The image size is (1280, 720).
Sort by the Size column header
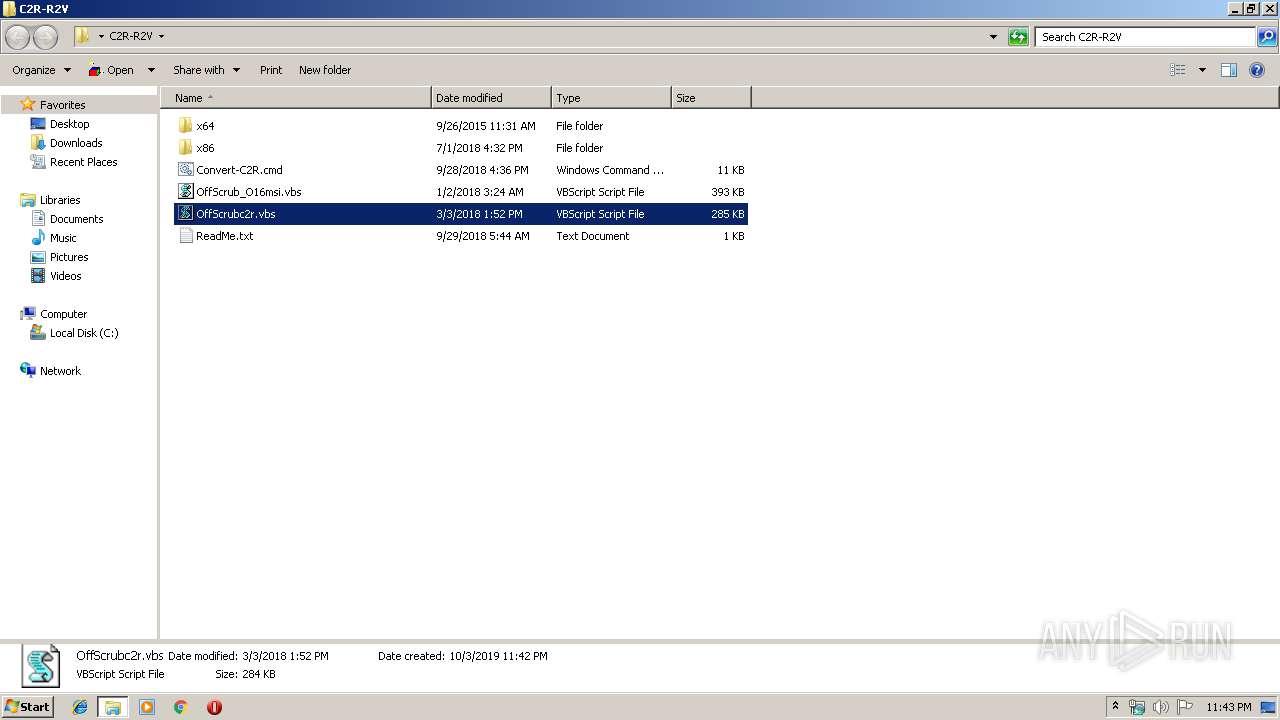(711, 98)
